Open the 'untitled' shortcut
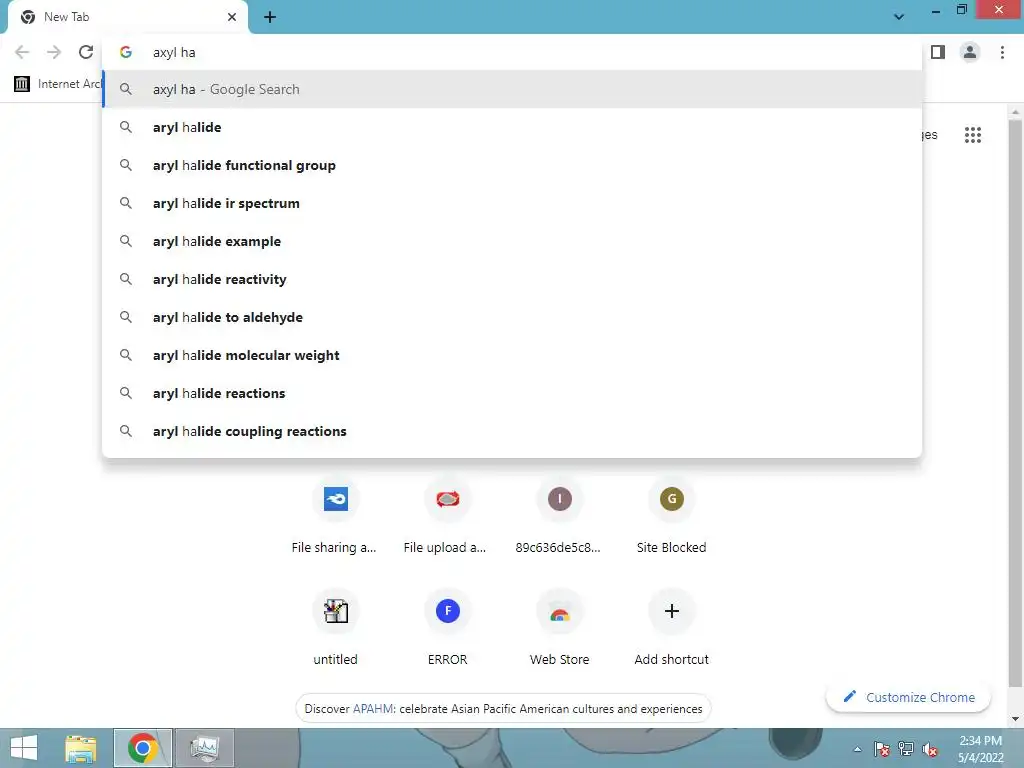This screenshot has height=768, width=1024. point(335,627)
